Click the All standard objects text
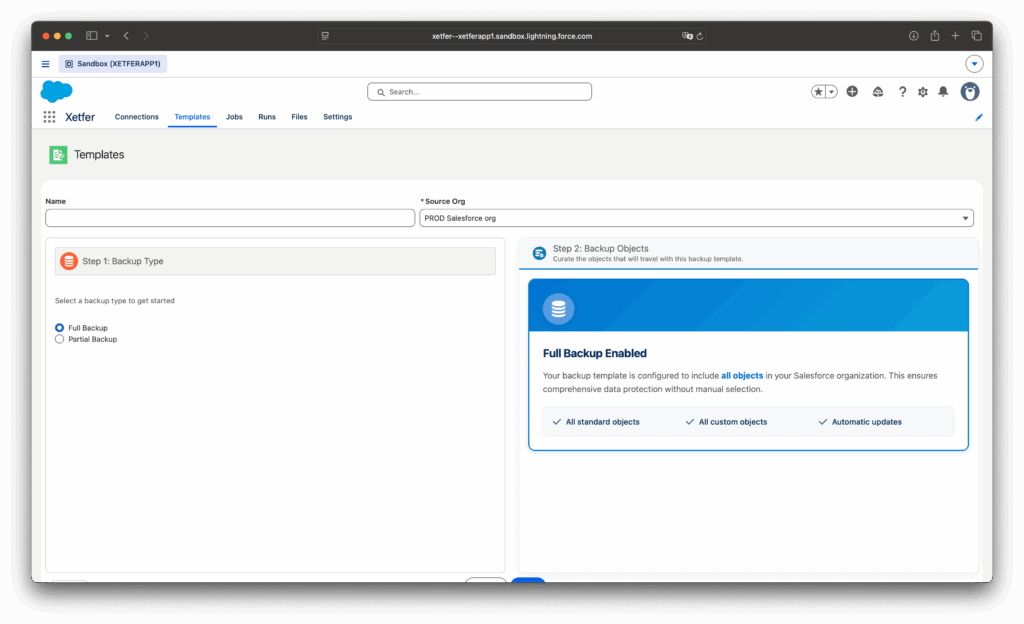 coord(603,422)
